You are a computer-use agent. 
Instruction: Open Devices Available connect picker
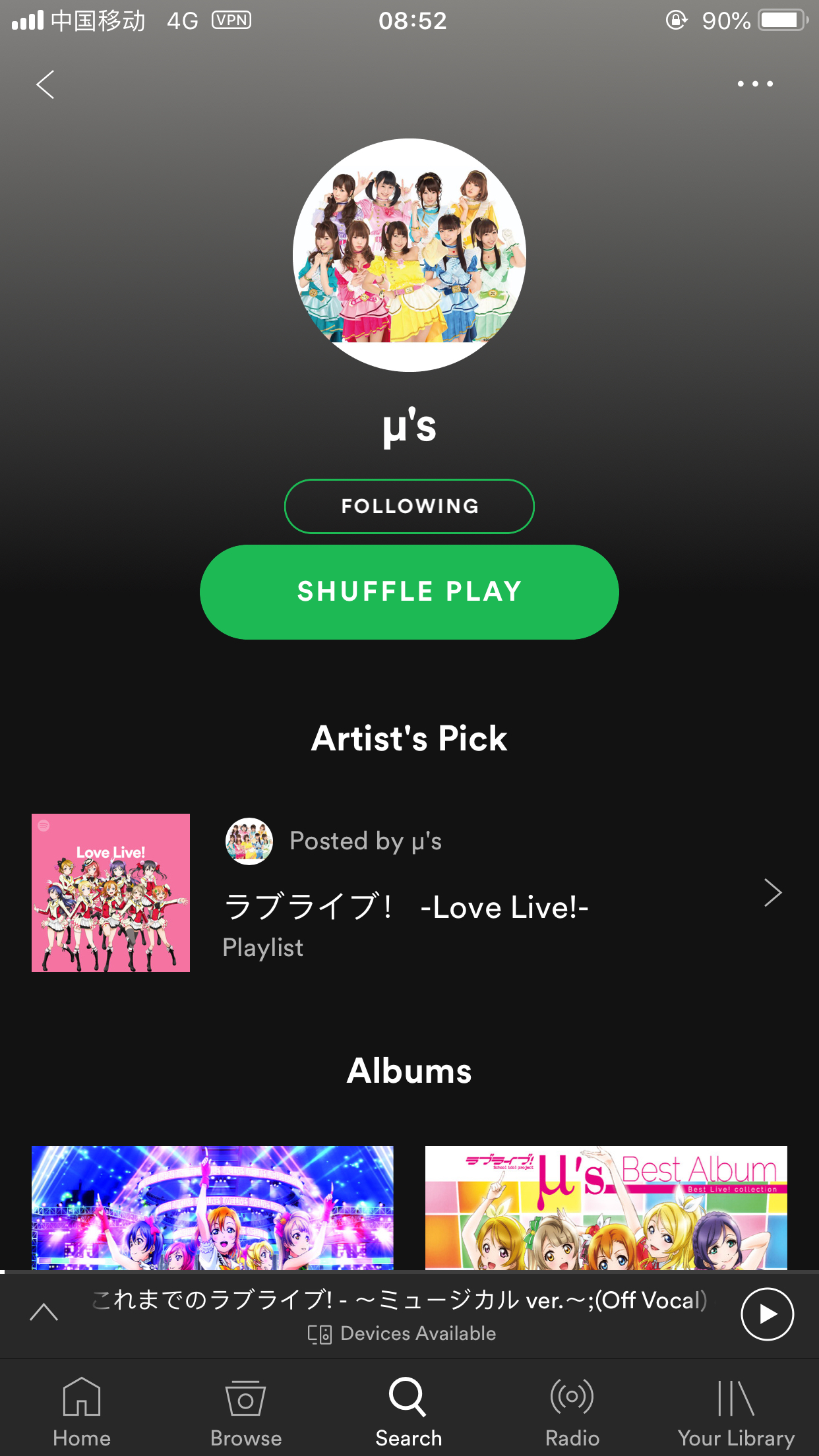(402, 1333)
